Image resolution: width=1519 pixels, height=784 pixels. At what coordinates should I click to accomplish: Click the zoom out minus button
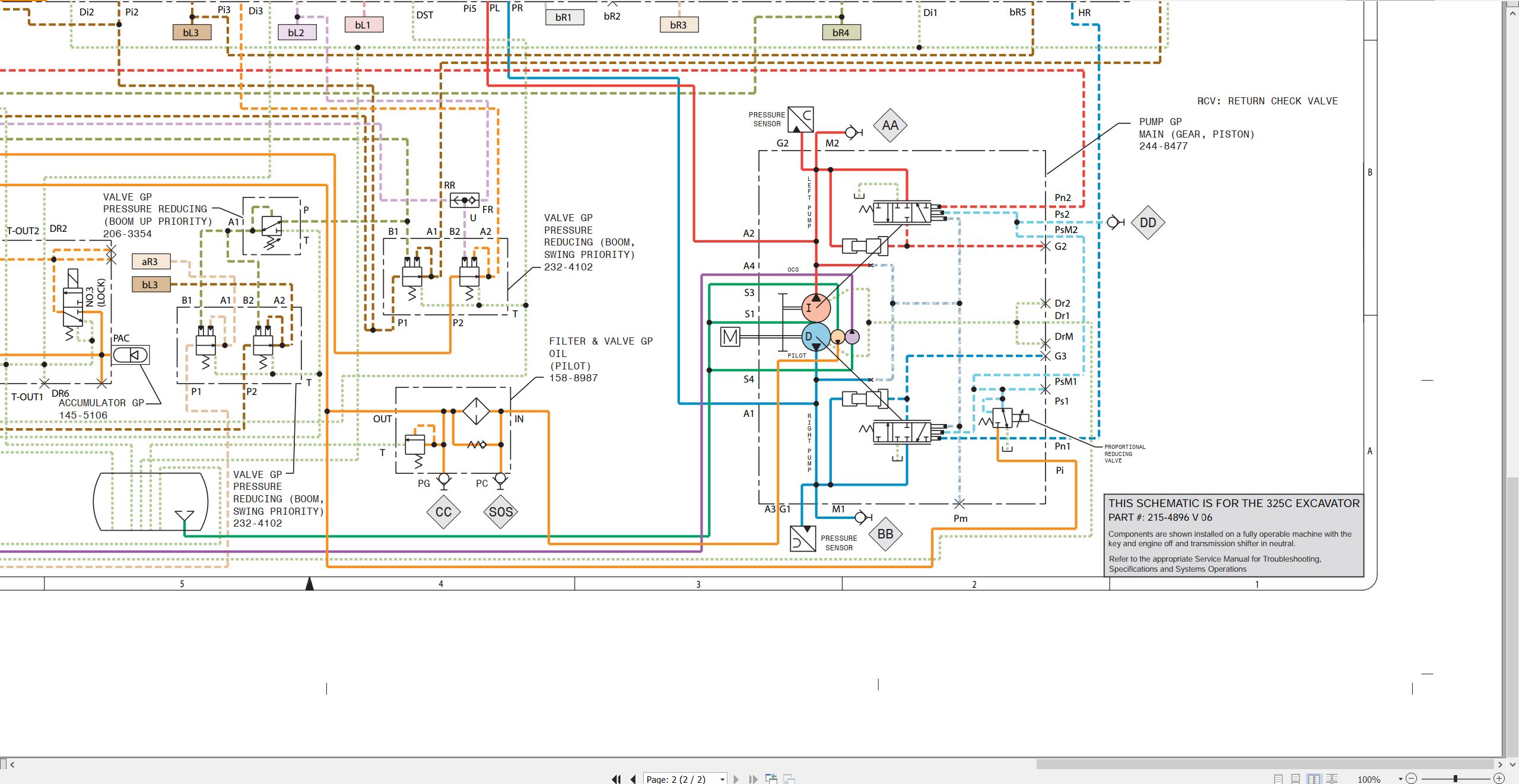(x=1411, y=779)
